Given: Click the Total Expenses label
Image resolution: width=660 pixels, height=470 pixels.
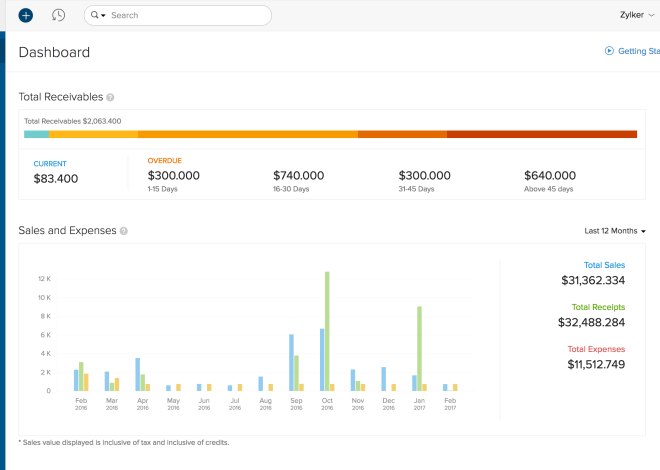Looking at the screenshot, I should (x=596, y=349).
